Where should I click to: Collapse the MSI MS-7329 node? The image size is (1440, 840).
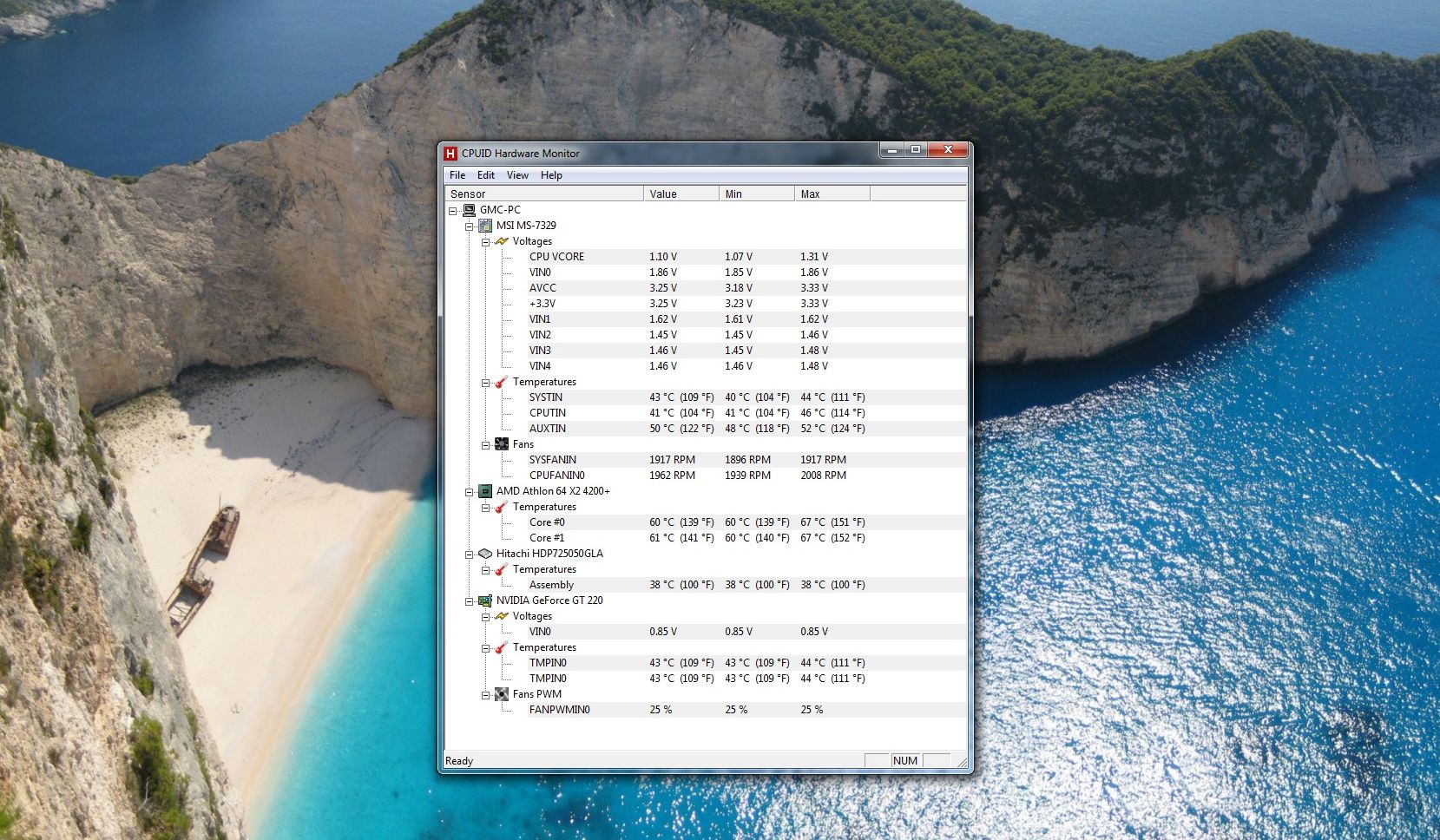(470, 226)
